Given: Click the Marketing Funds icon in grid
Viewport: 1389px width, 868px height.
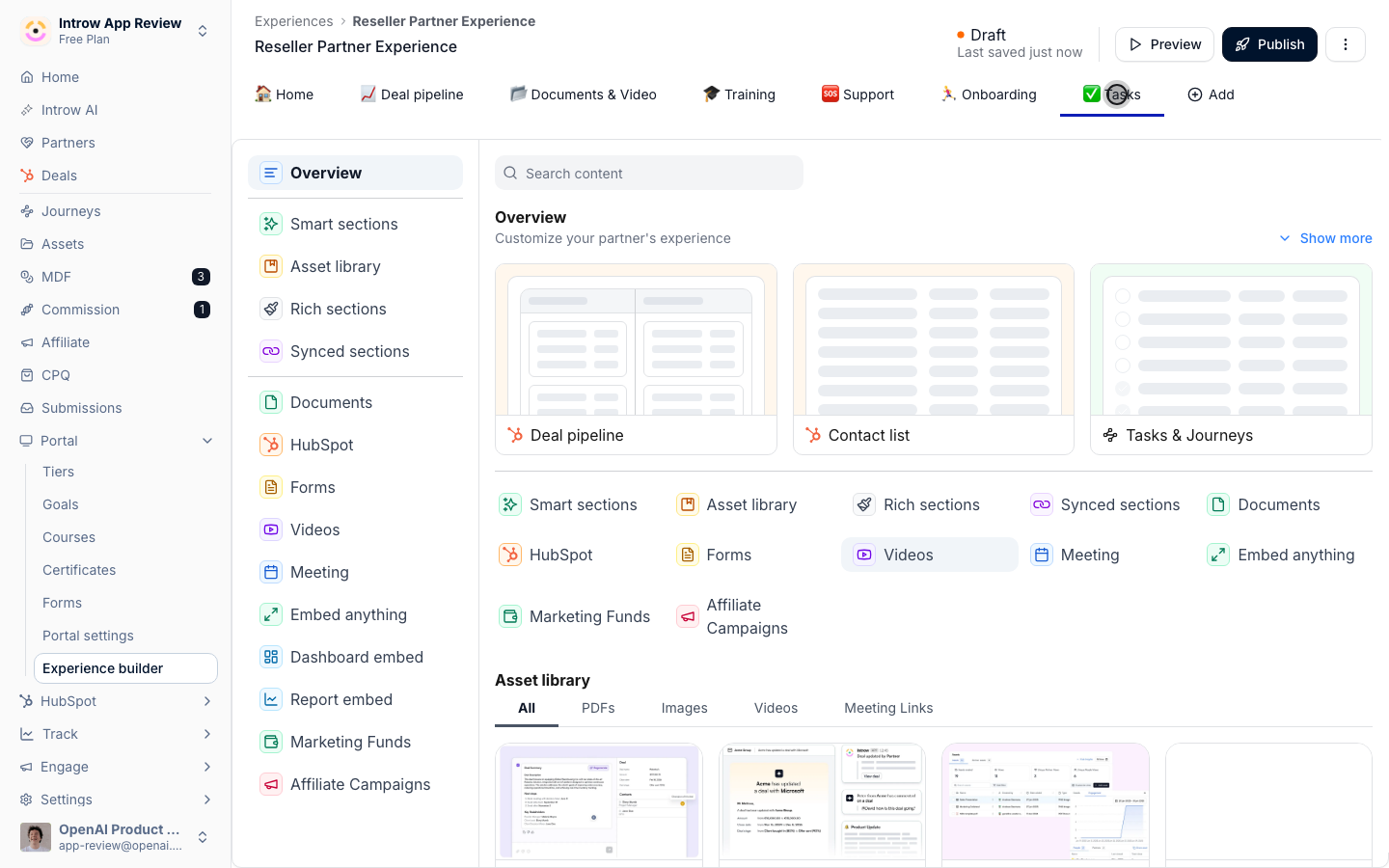Looking at the screenshot, I should (510, 616).
